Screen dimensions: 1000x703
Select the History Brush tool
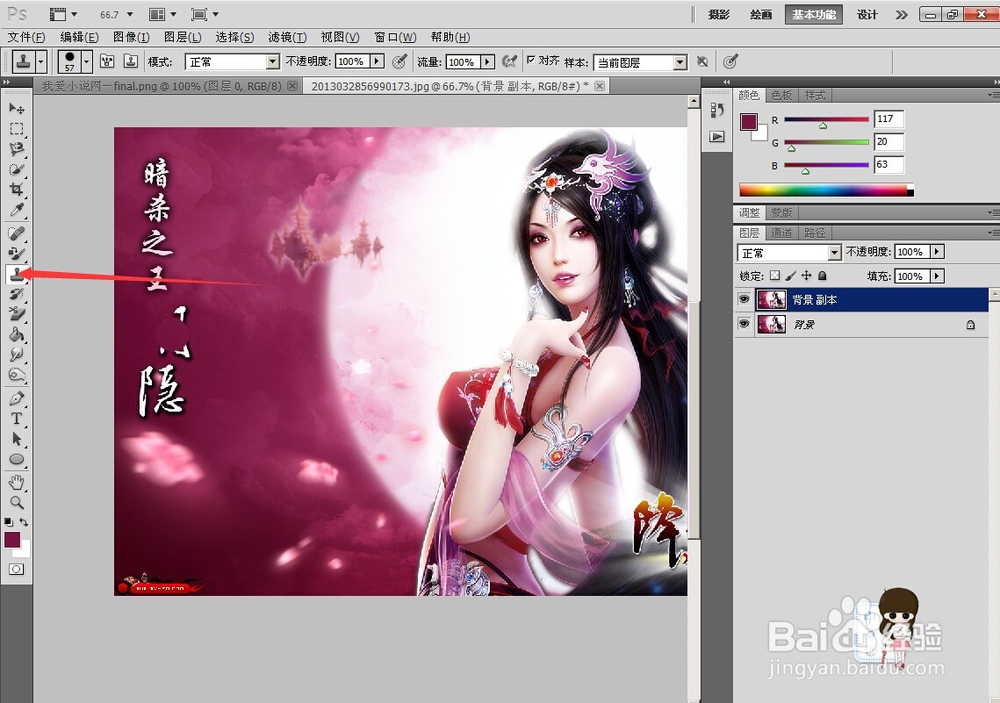point(17,293)
